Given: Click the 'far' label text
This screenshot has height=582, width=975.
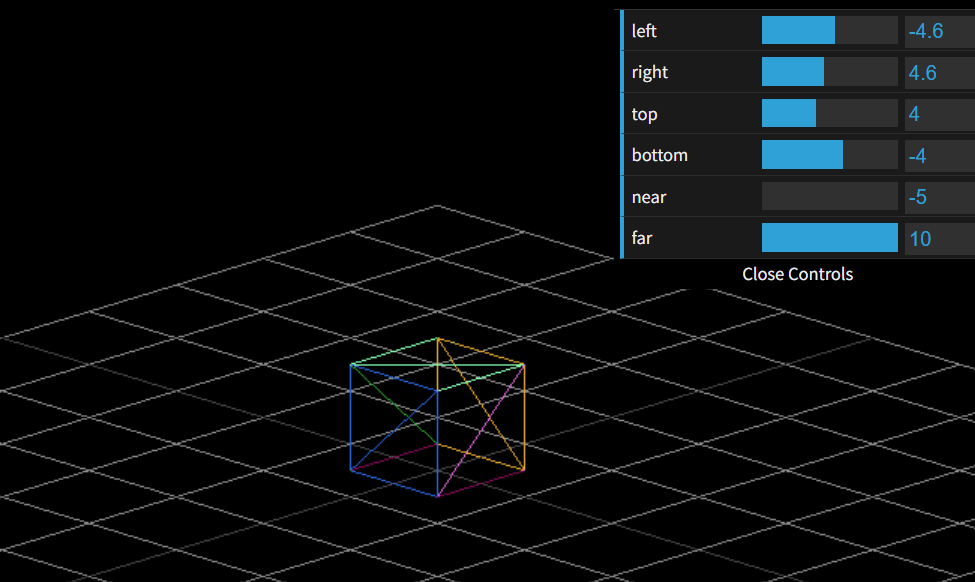Looking at the screenshot, I should click(x=642, y=238).
